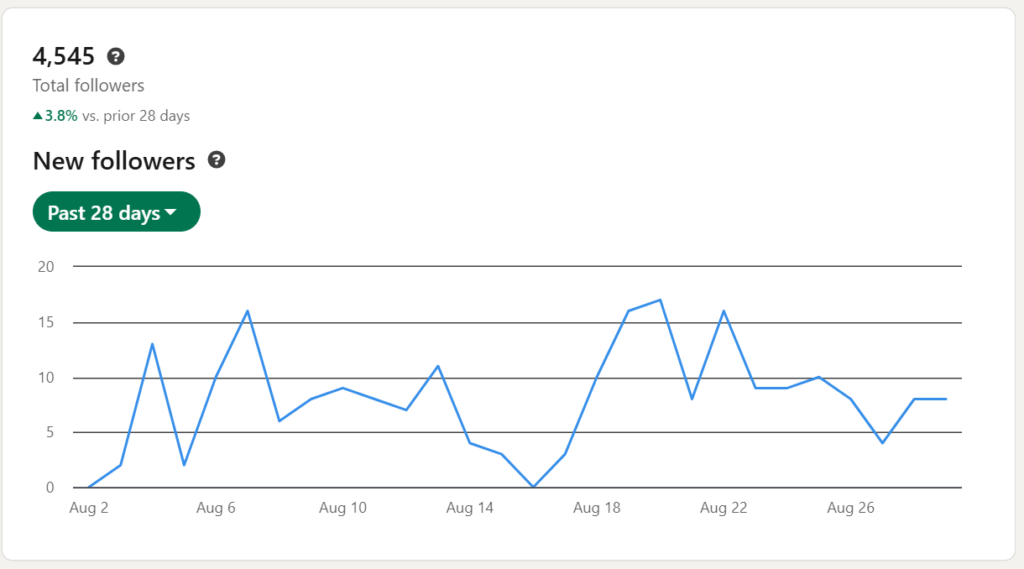
Task: Click the y-axis label 20
Action: coord(46,267)
